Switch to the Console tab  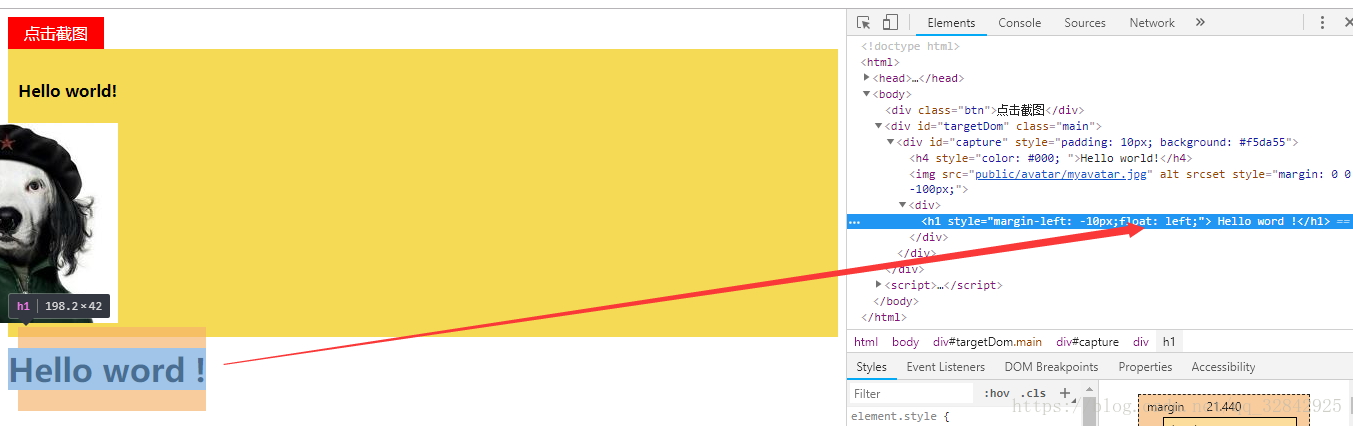click(1019, 23)
